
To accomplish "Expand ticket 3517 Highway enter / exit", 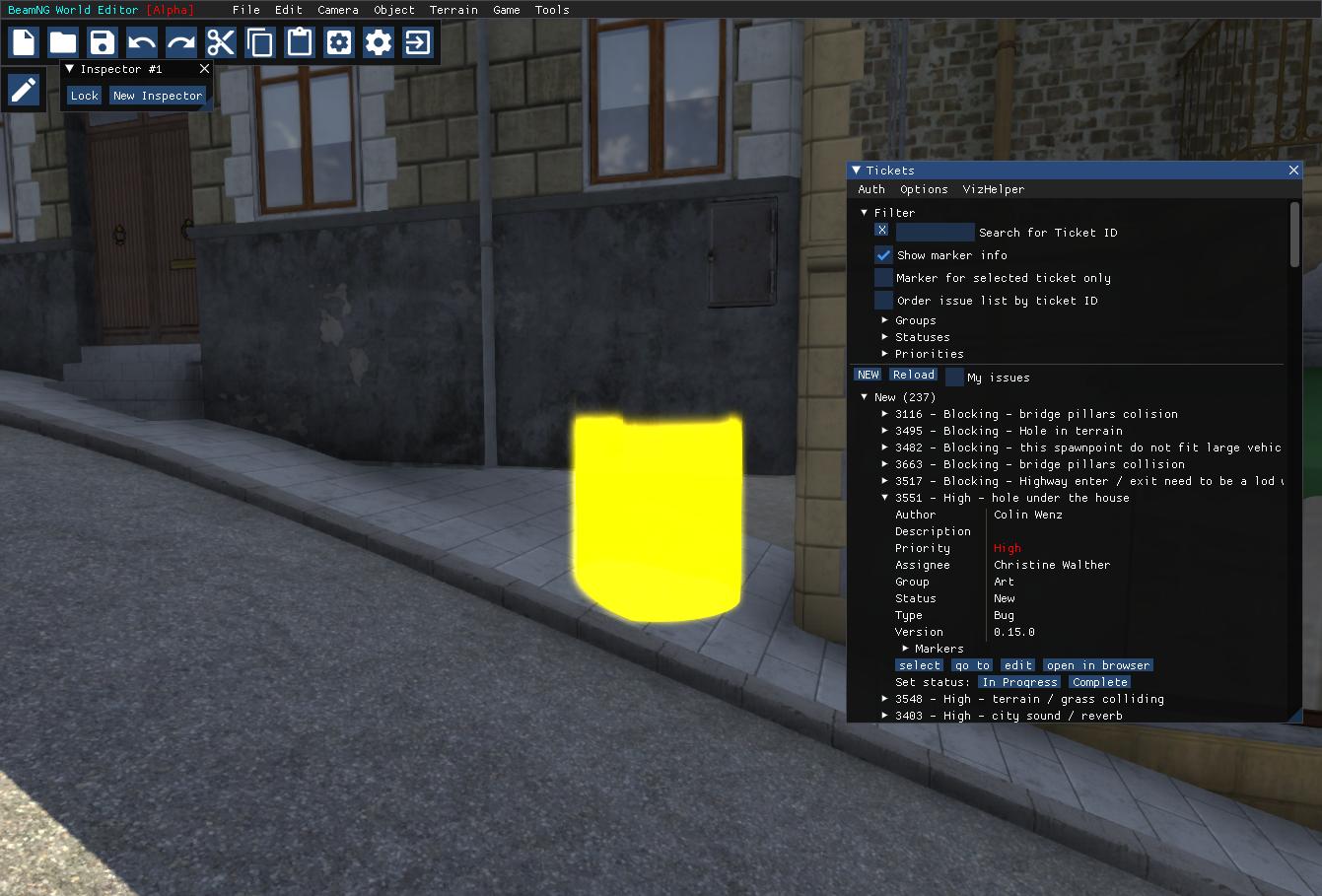I will click(884, 481).
